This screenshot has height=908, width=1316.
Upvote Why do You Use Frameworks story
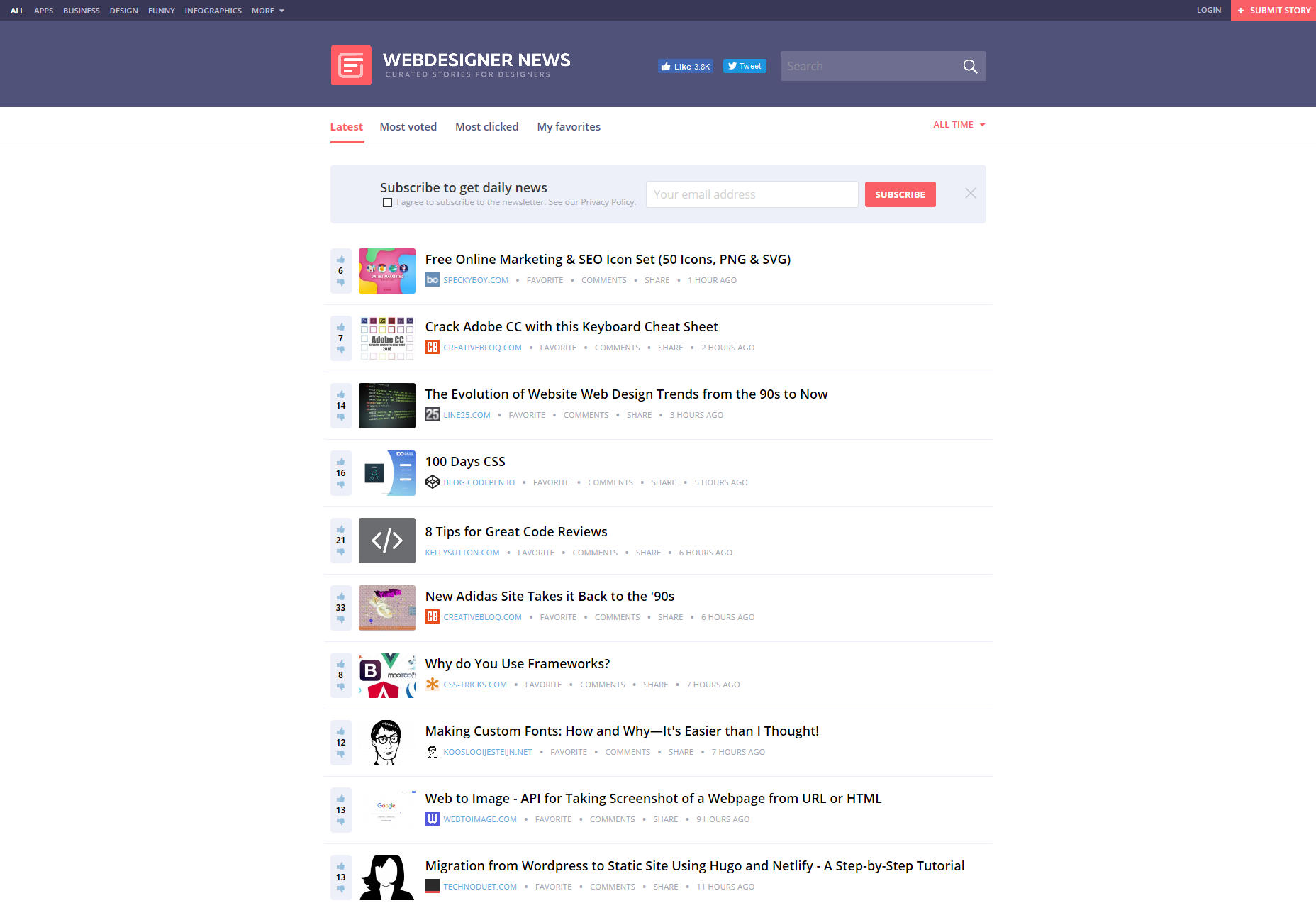point(340,664)
